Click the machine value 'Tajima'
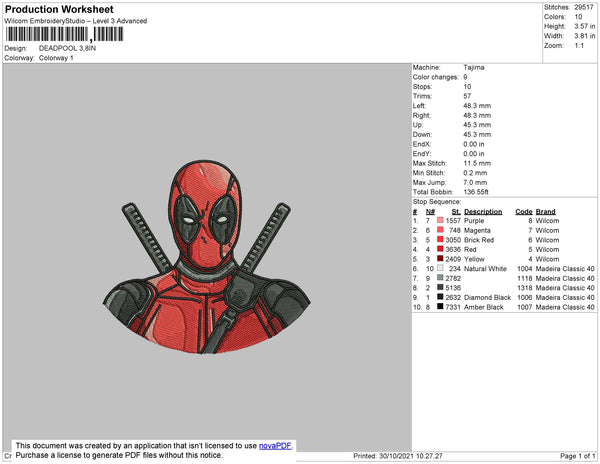The image size is (600, 464). 474,67
